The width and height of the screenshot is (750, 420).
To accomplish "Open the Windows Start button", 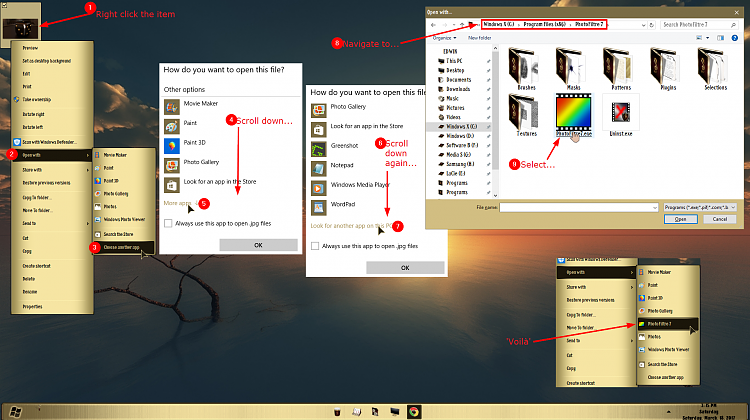I will [x=15, y=412].
